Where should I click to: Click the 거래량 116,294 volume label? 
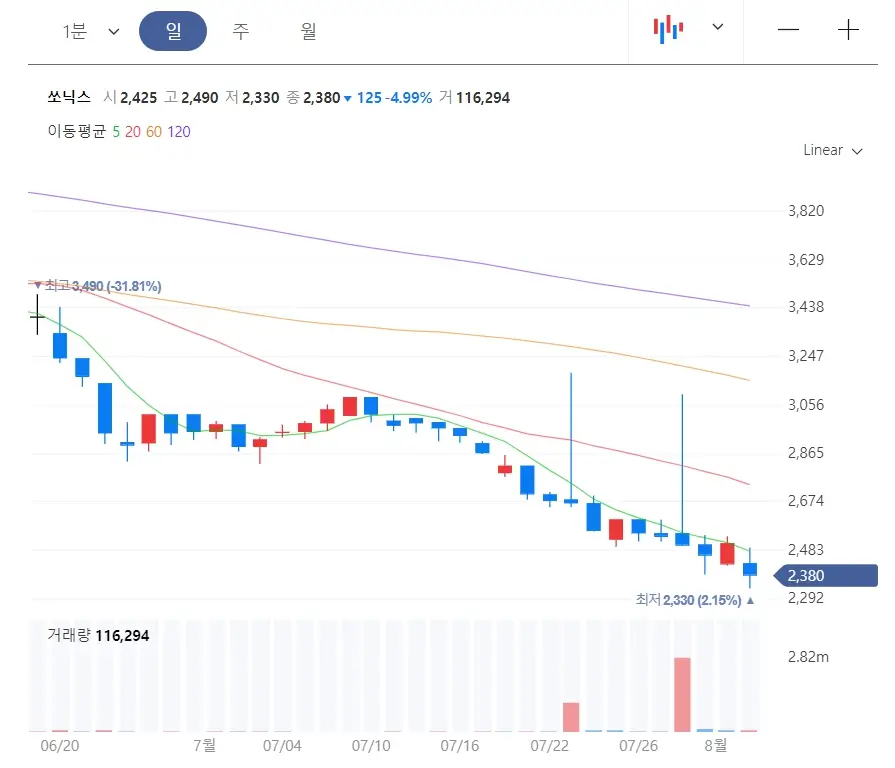[x=97, y=636]
